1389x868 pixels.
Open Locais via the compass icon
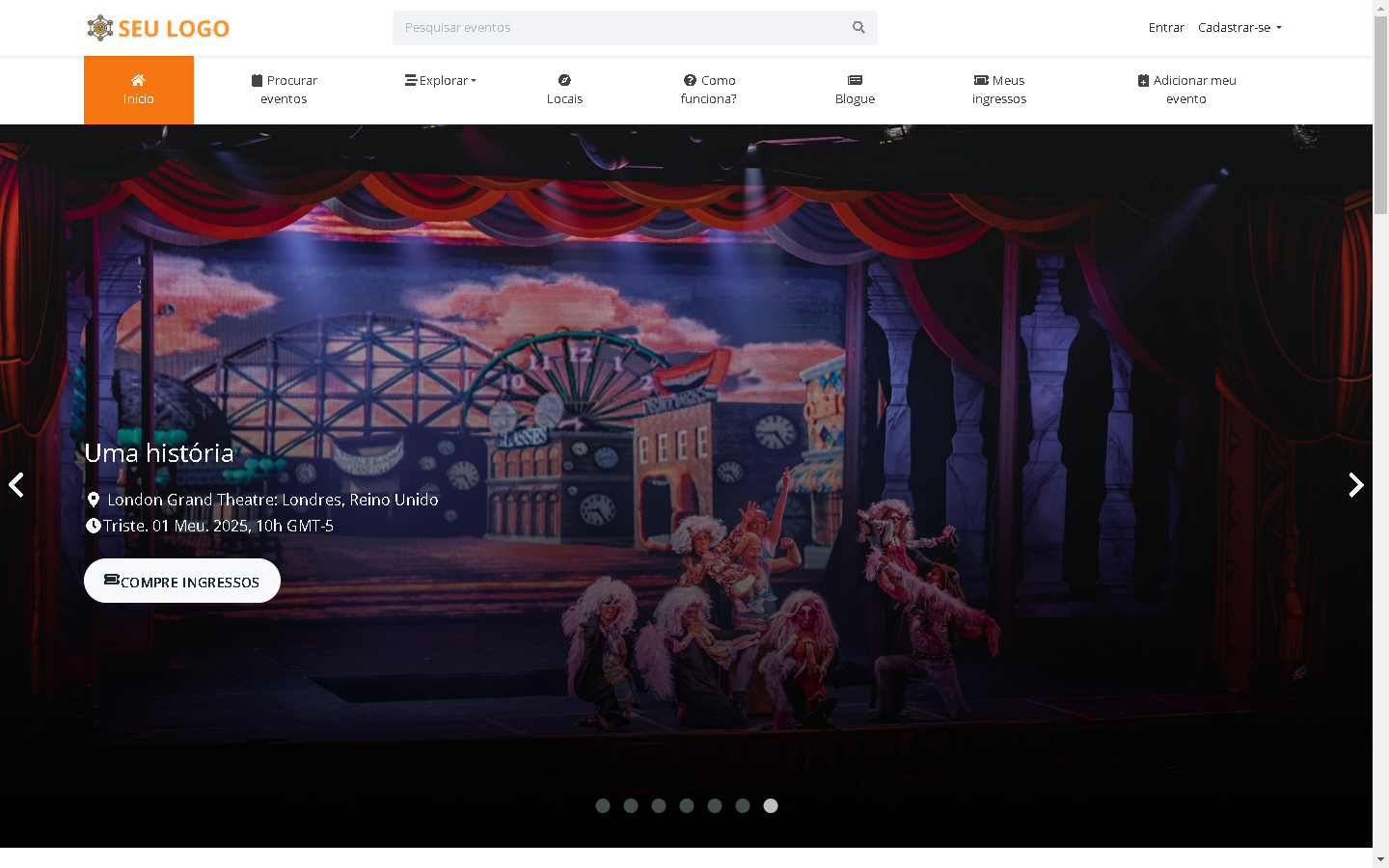point(564,80)
